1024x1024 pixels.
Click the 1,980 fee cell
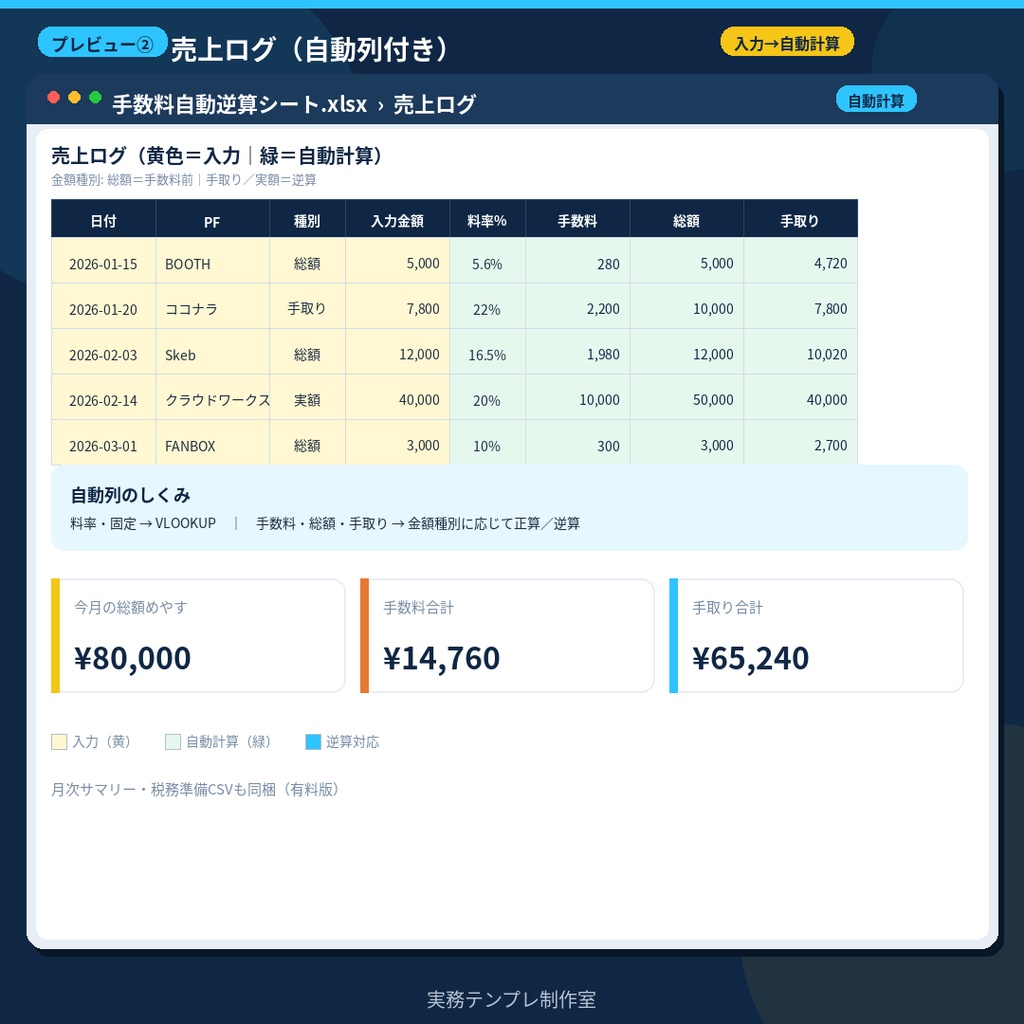tap(577, 352)
